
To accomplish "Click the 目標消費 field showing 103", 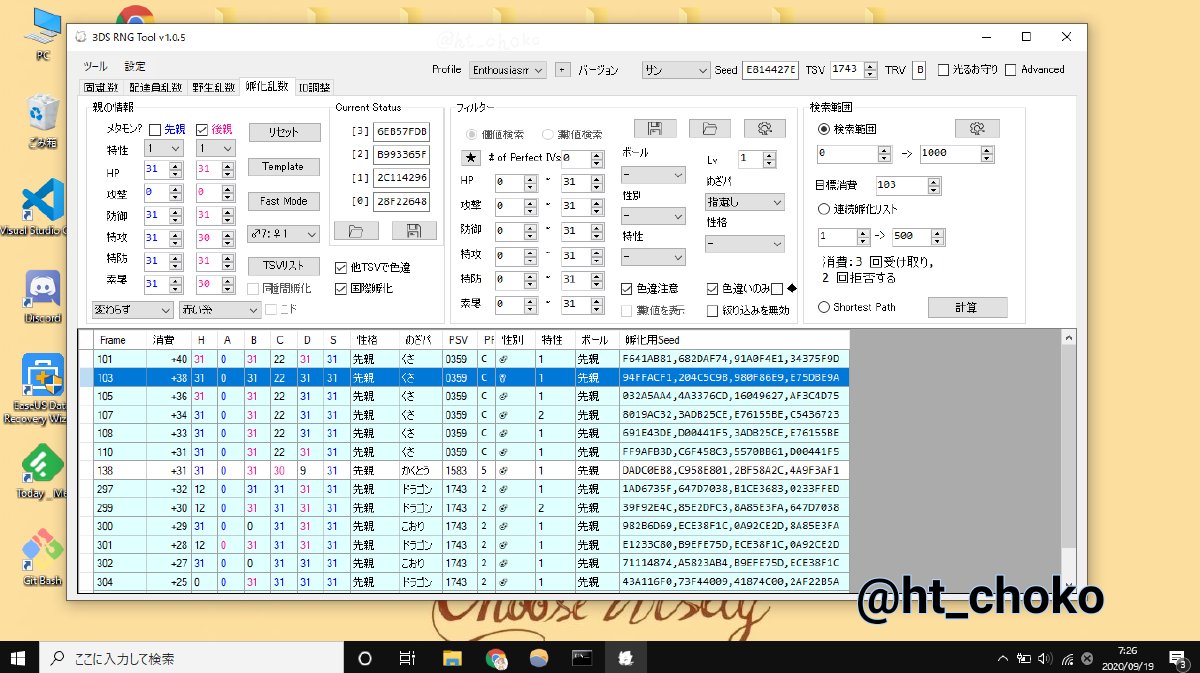I will pos(901,185).
